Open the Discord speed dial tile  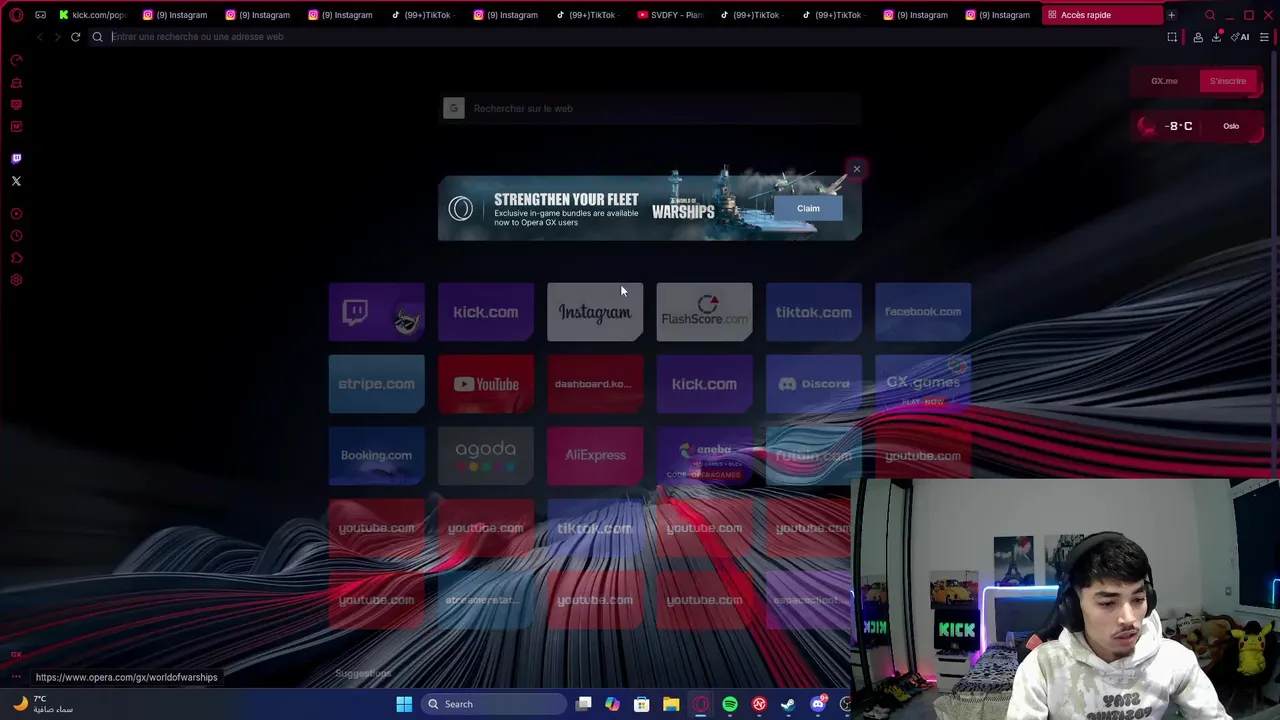(x=814, y=384)
